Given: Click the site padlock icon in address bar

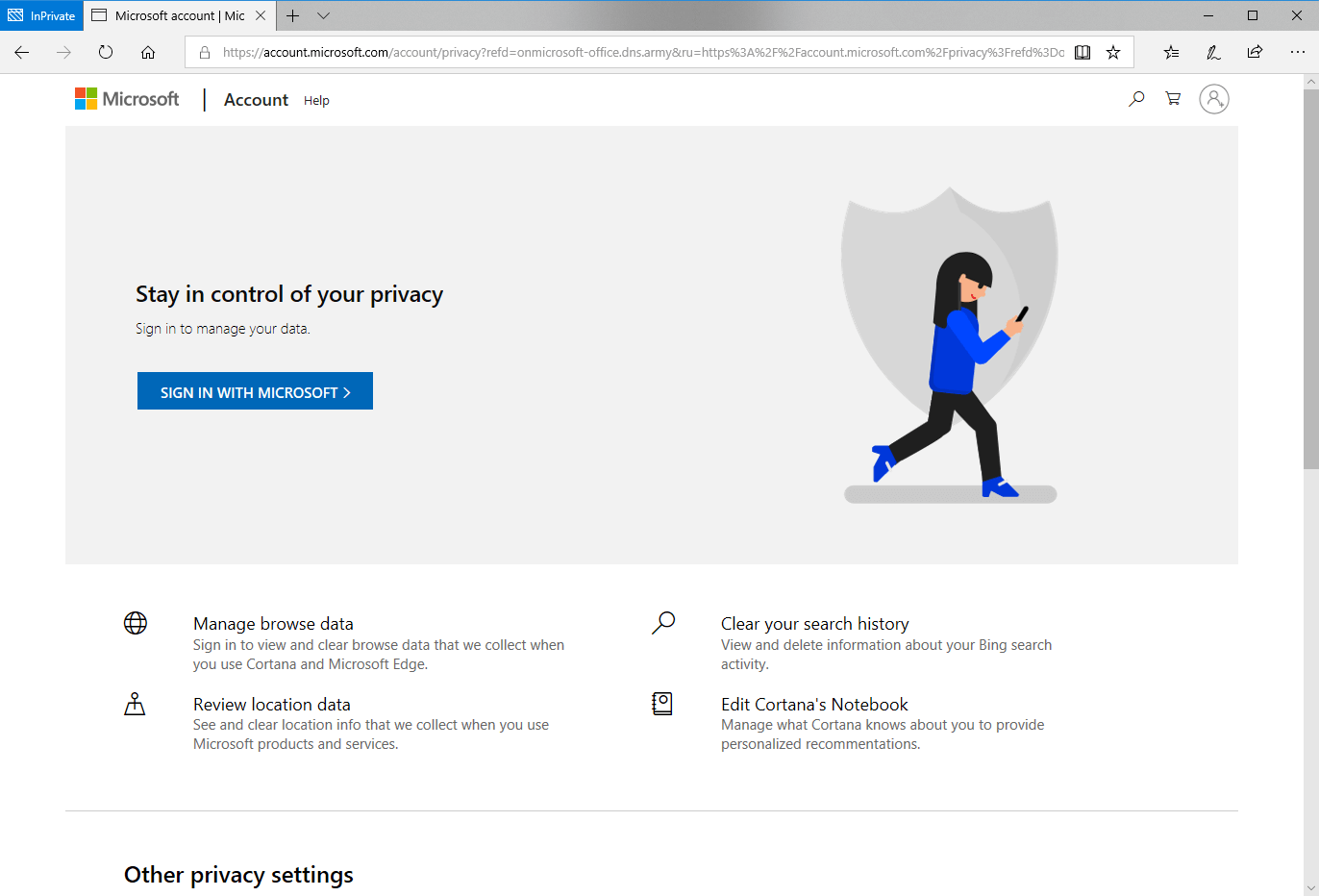Looking at the screenshot, I should point(204,53).
